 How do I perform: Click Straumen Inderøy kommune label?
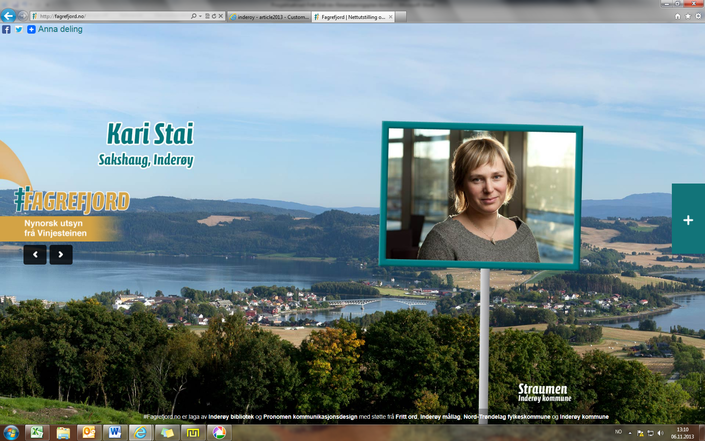[544, 392]
